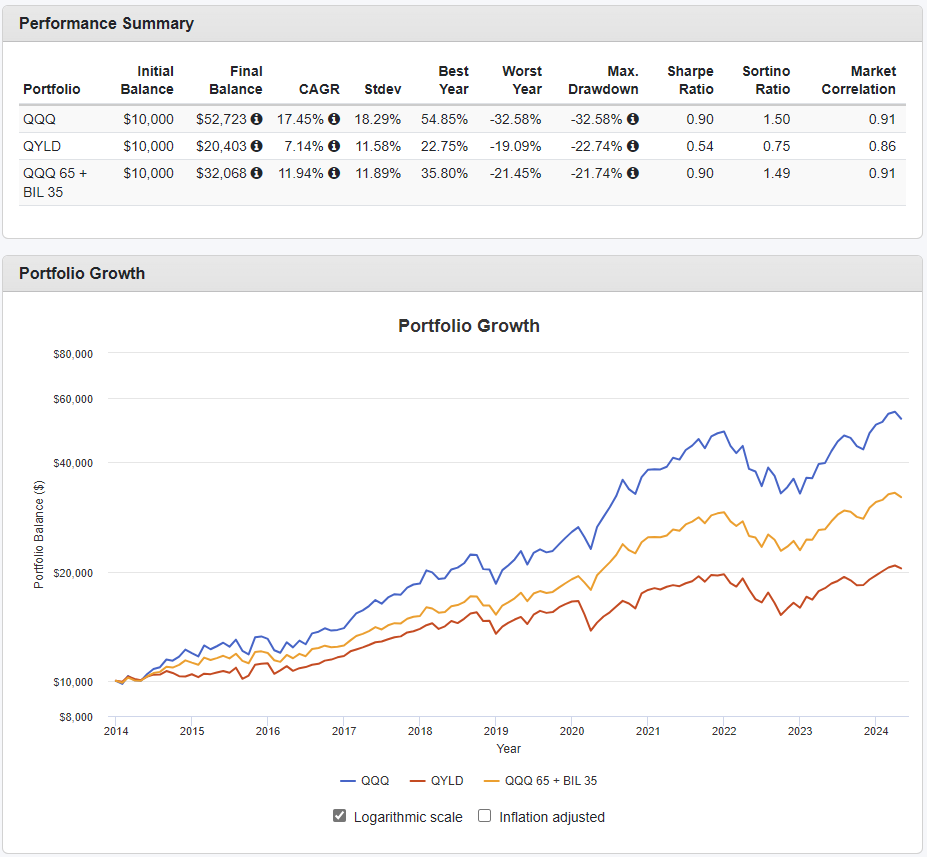Image resolution: width=927 pixels, height=857 pixels.
Task: Click the Year x-axis title
Action: pyautogui.click(x=508, y=749)
